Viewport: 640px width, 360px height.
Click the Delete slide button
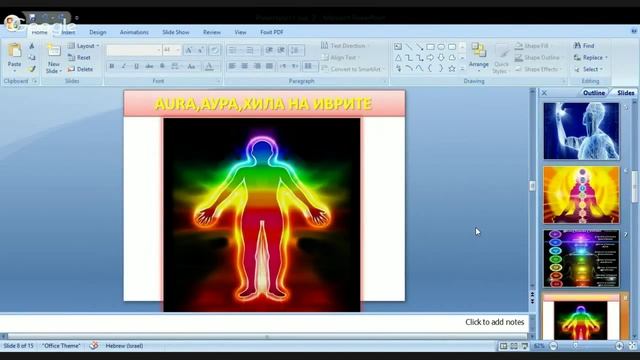click(80, 69)
